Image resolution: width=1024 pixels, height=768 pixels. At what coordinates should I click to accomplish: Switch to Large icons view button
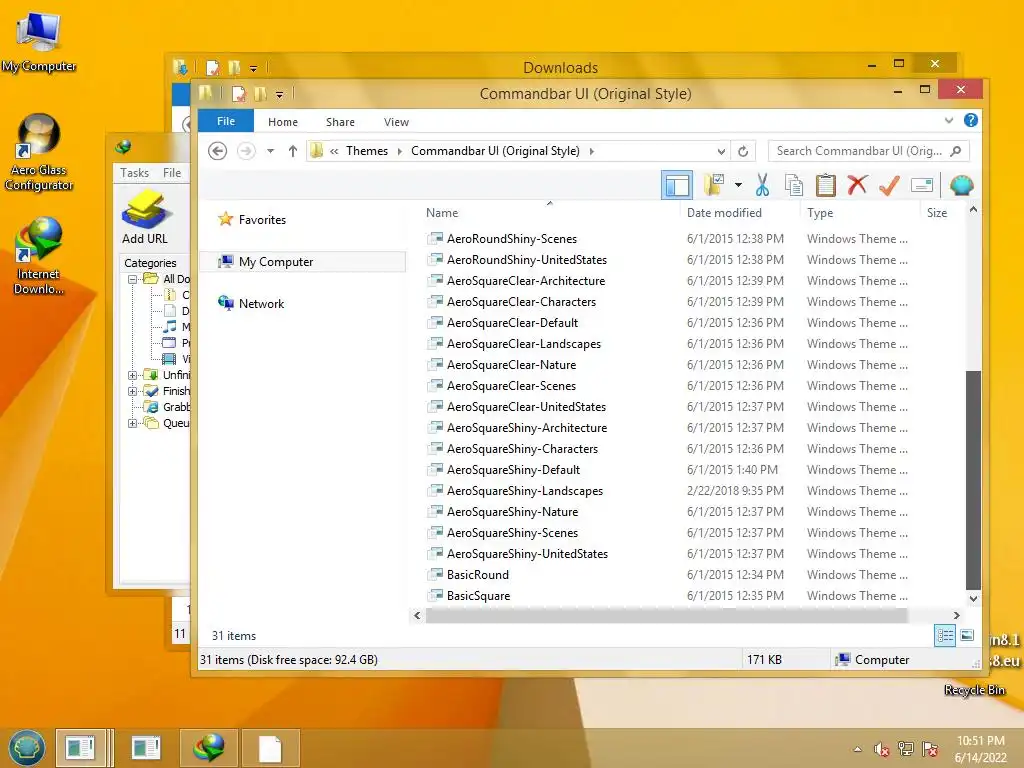click(967, 635)
